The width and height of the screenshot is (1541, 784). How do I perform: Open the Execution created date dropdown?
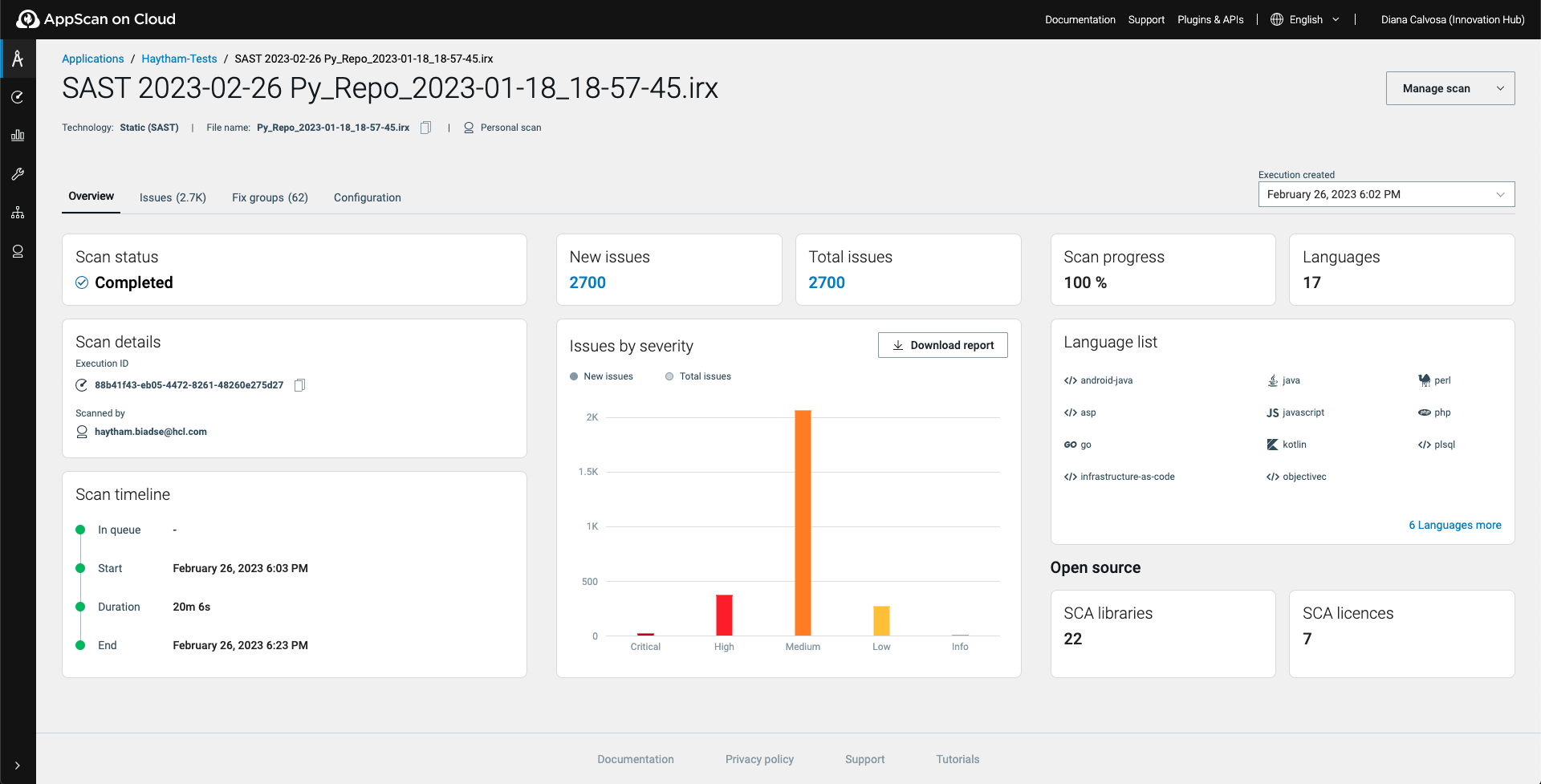point(1385,194)
